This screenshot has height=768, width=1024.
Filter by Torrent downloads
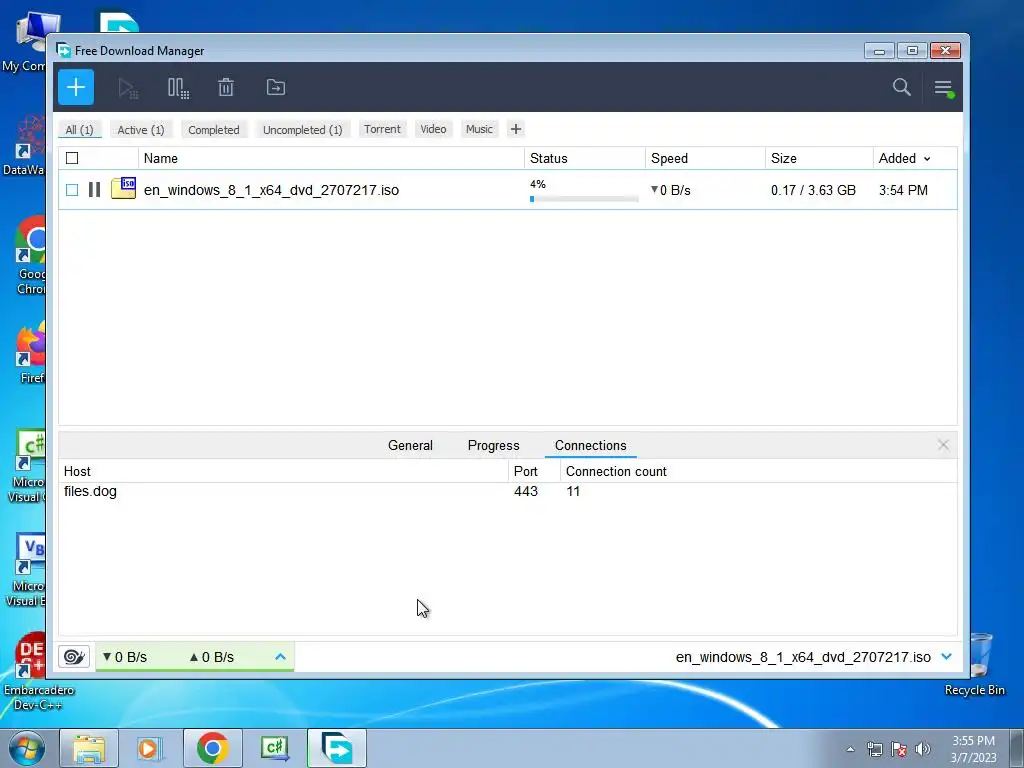point(382,129)
